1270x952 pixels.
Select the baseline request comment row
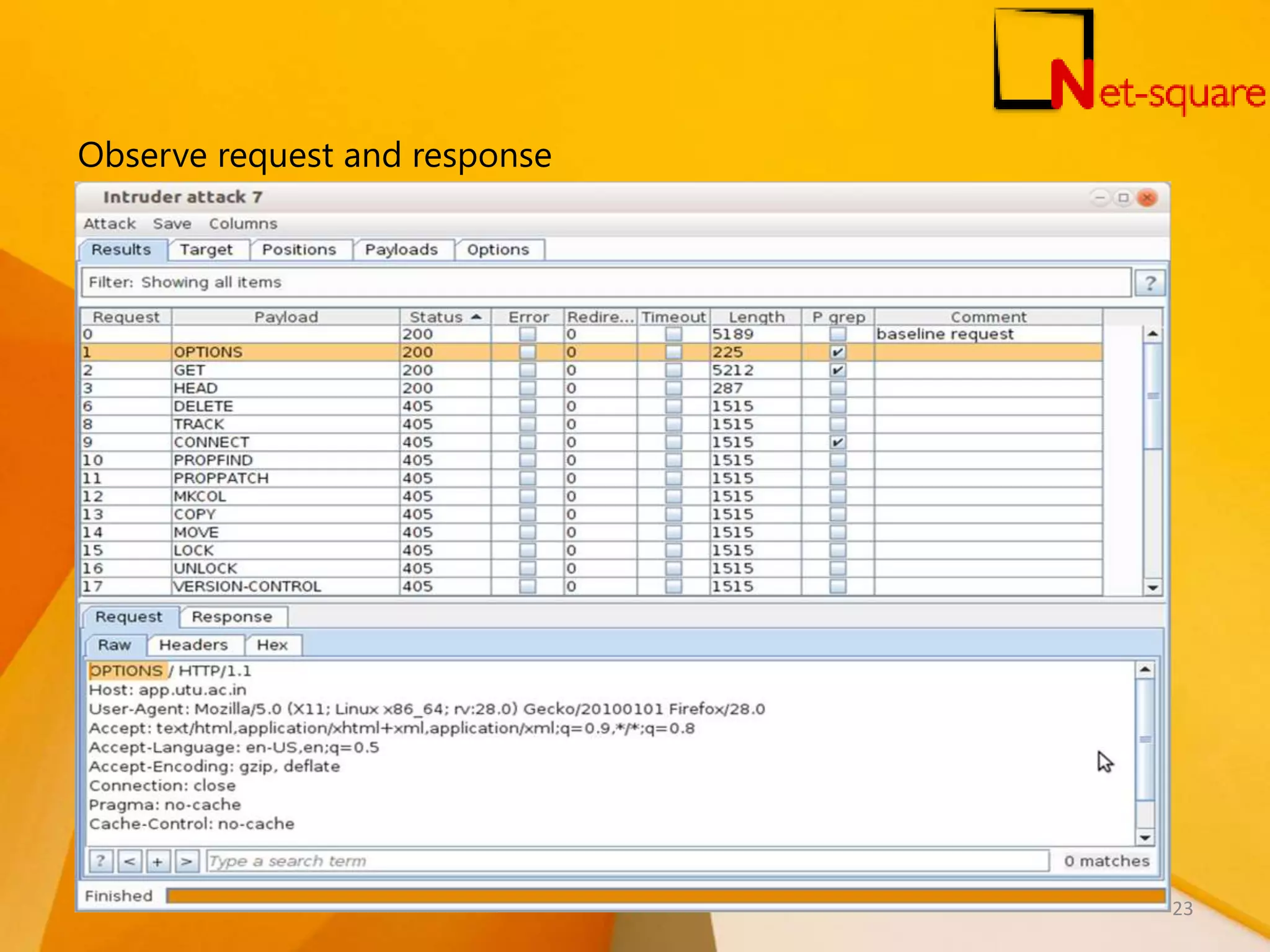(x=592, y=334)
